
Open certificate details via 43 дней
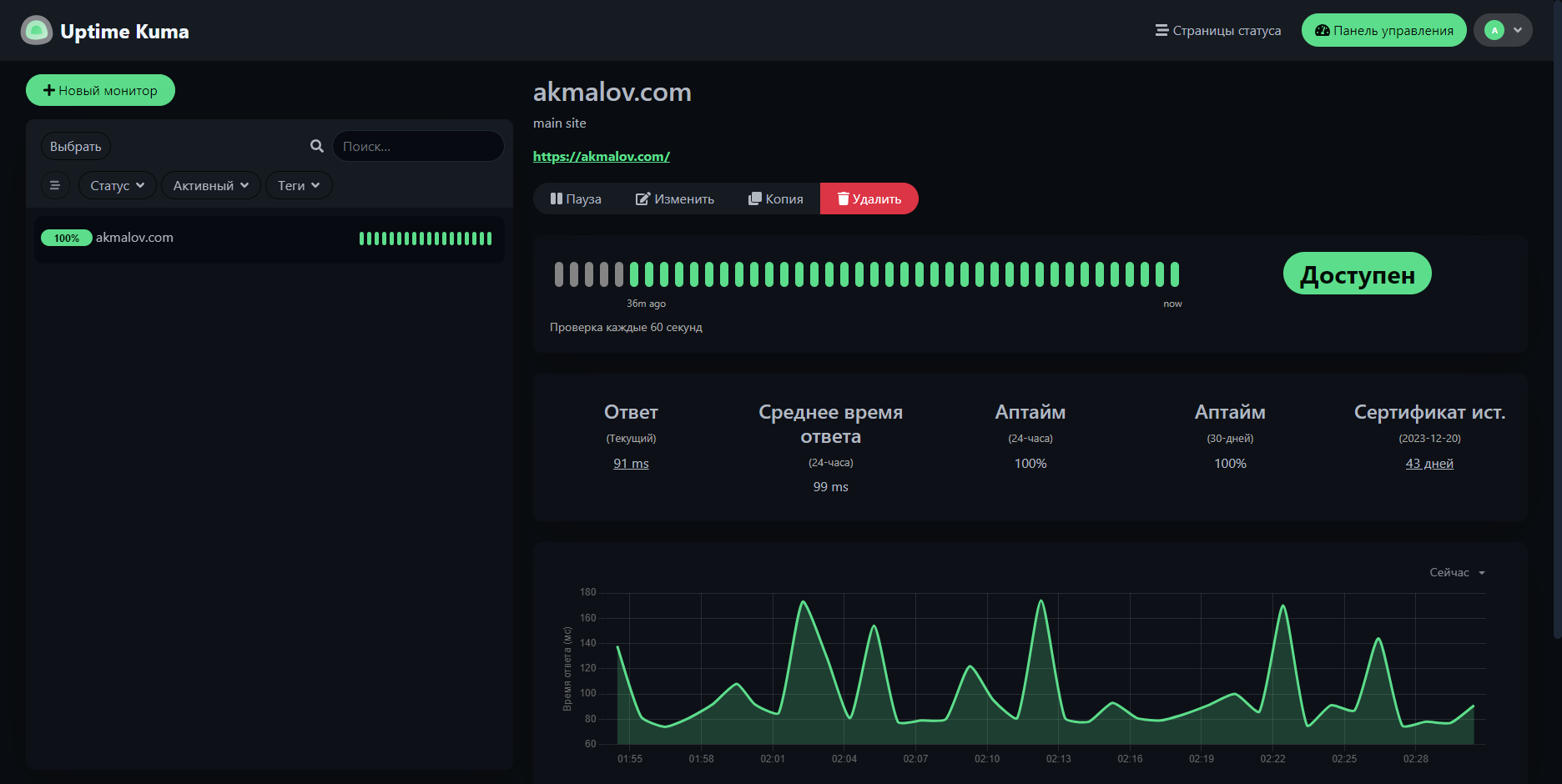1429,464
